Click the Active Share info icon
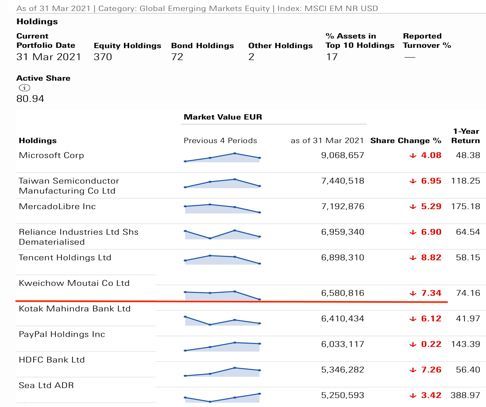The height and width of the screenshot is (407, 486). point(24,88)
